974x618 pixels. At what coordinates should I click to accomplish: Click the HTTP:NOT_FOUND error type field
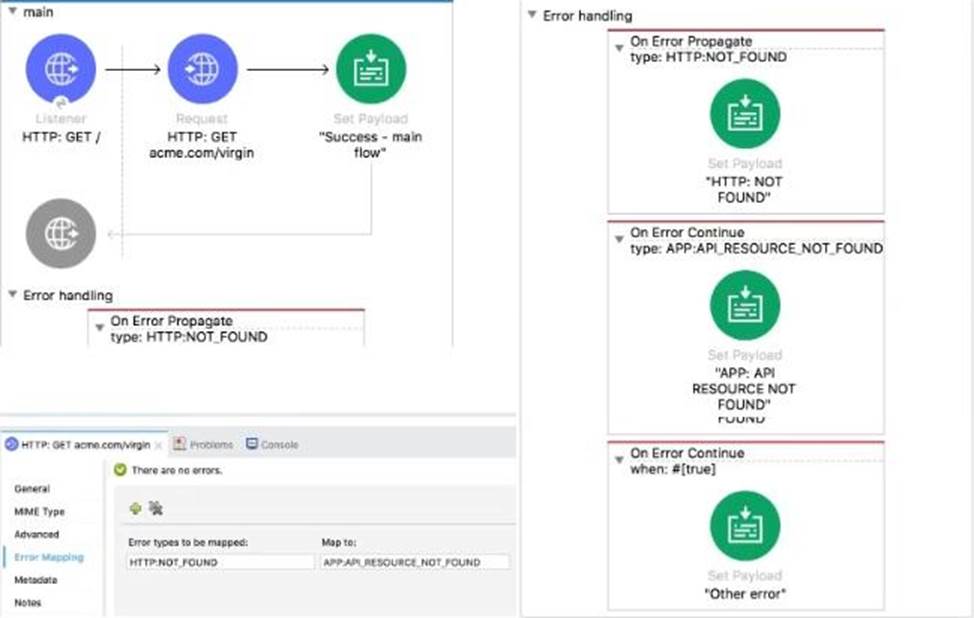[x=220, y=563]
